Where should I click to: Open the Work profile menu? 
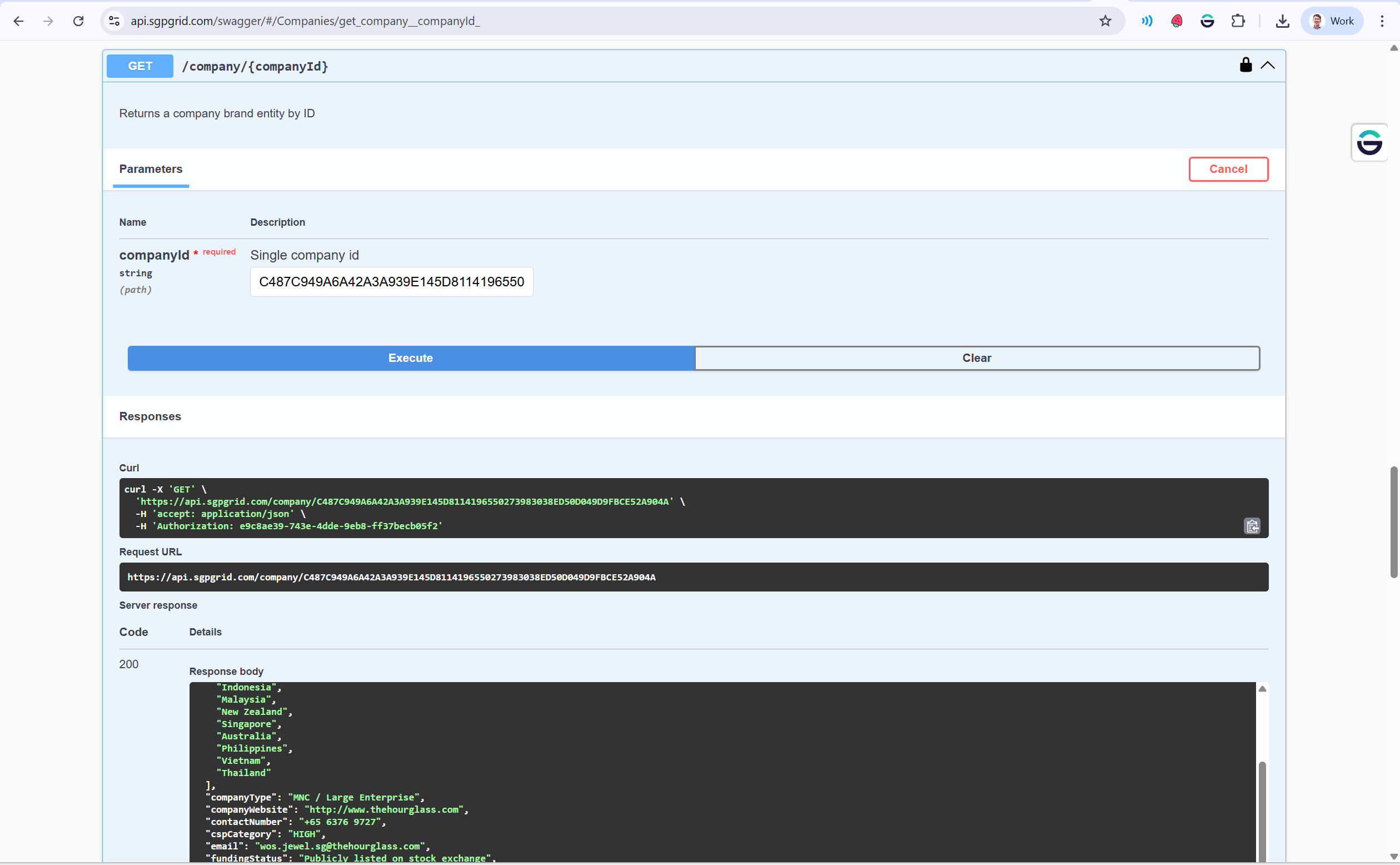point(1332,21)
